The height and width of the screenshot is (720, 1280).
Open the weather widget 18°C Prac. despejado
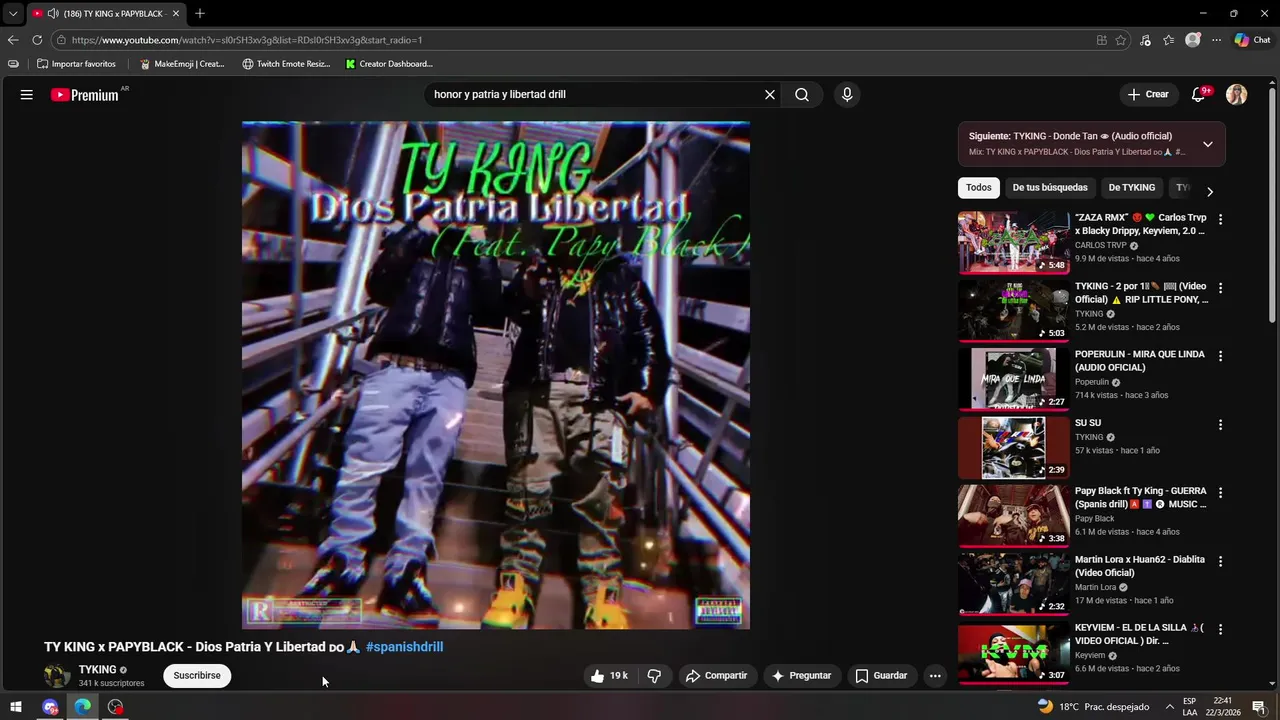coord(1093,707)
